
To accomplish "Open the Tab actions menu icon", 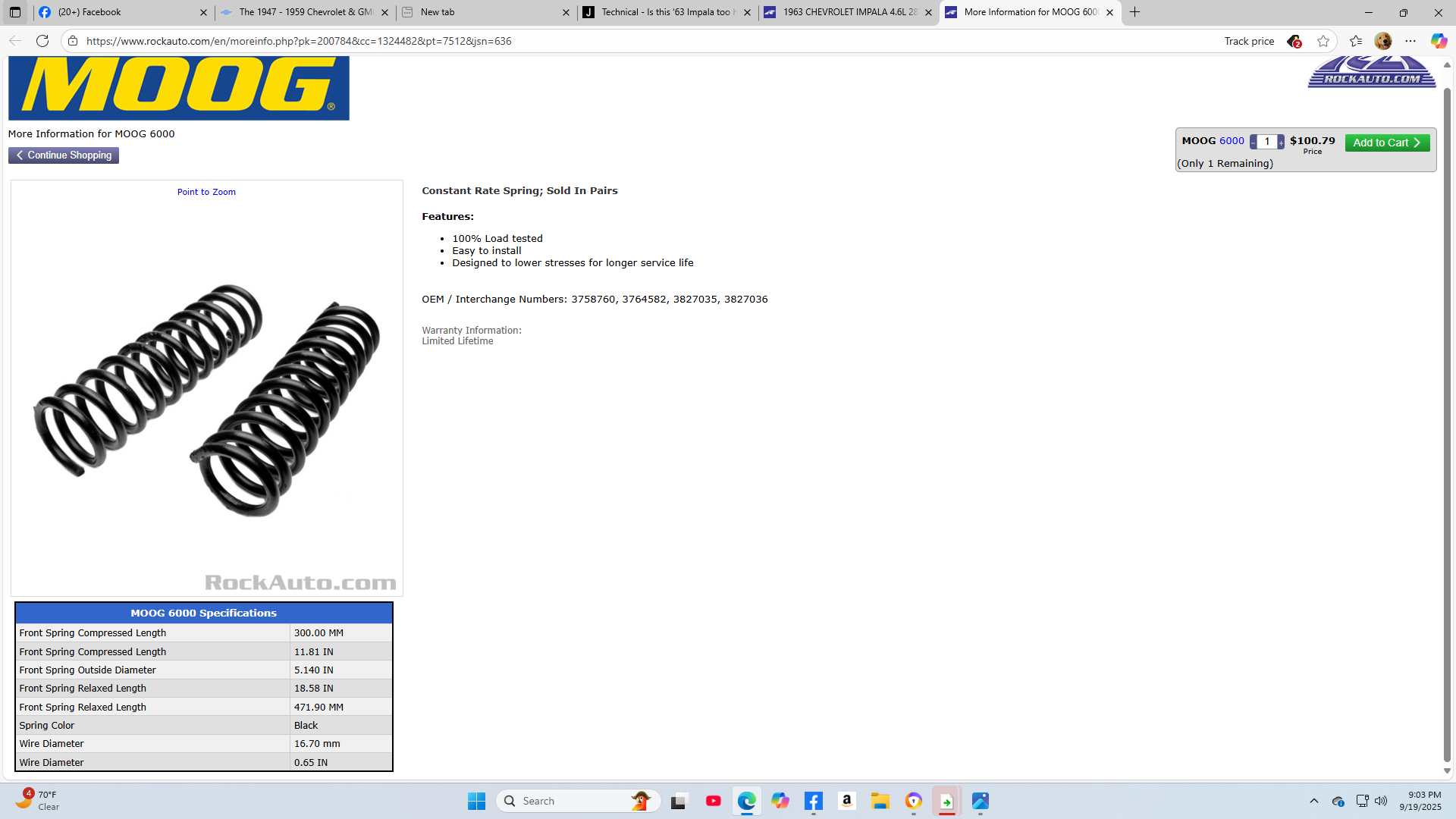I will [15, 12].
